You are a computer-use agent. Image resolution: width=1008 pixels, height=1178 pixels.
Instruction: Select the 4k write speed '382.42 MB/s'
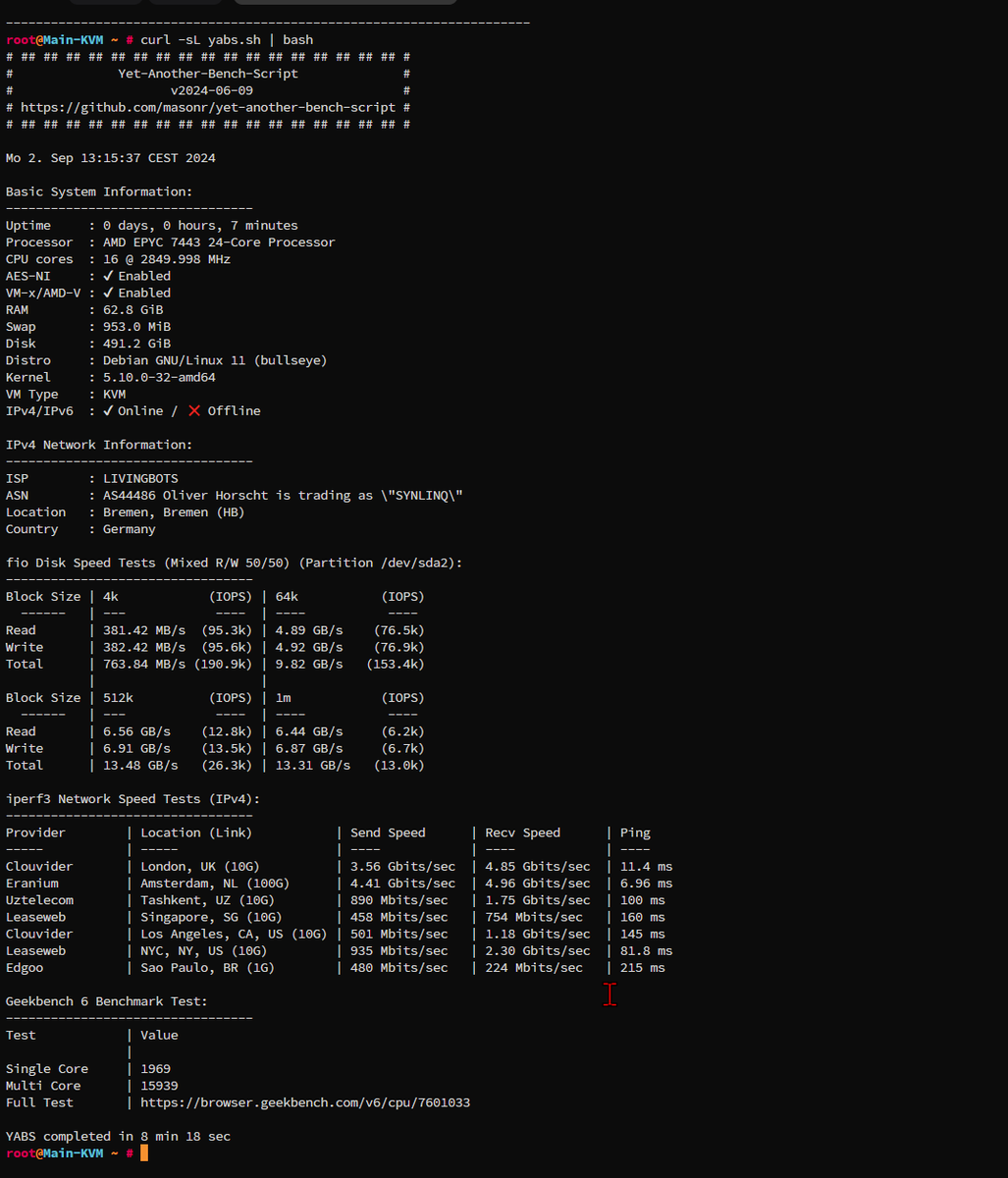[x=144, y=647]
